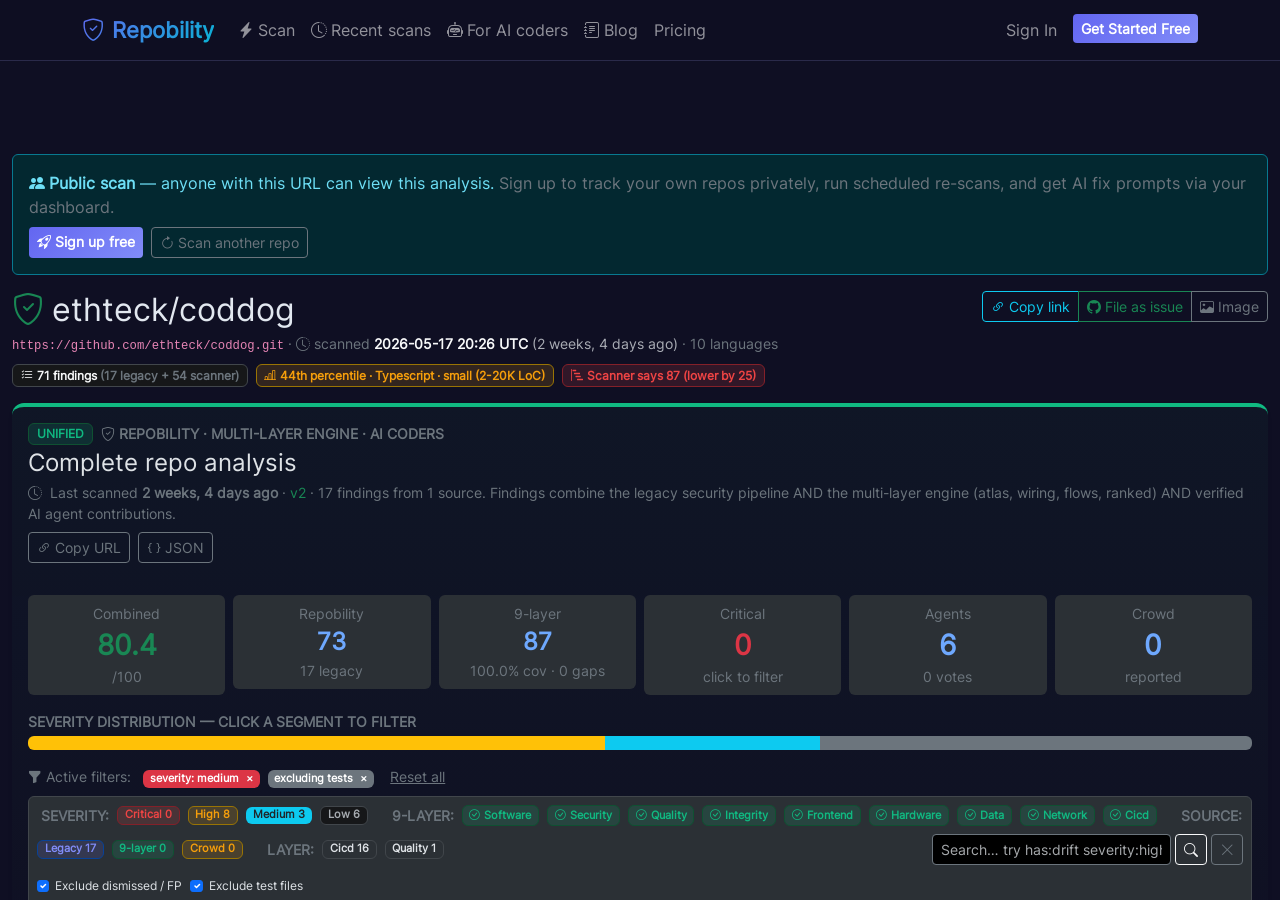Click the Crowd 0 reported card
The image size is (1280, 900).
[1153, 645]
